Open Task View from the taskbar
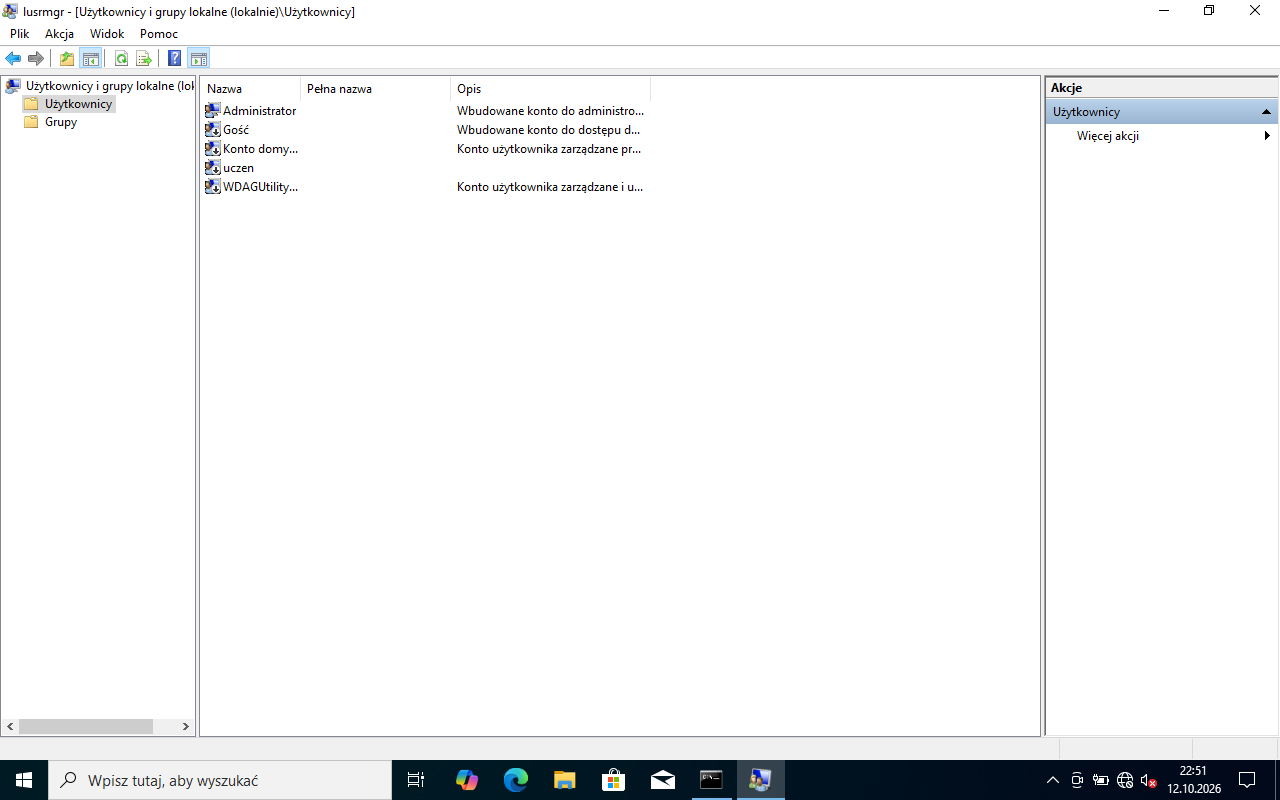The width and height of the screenshot is (1280, 800). coord(416,780)
